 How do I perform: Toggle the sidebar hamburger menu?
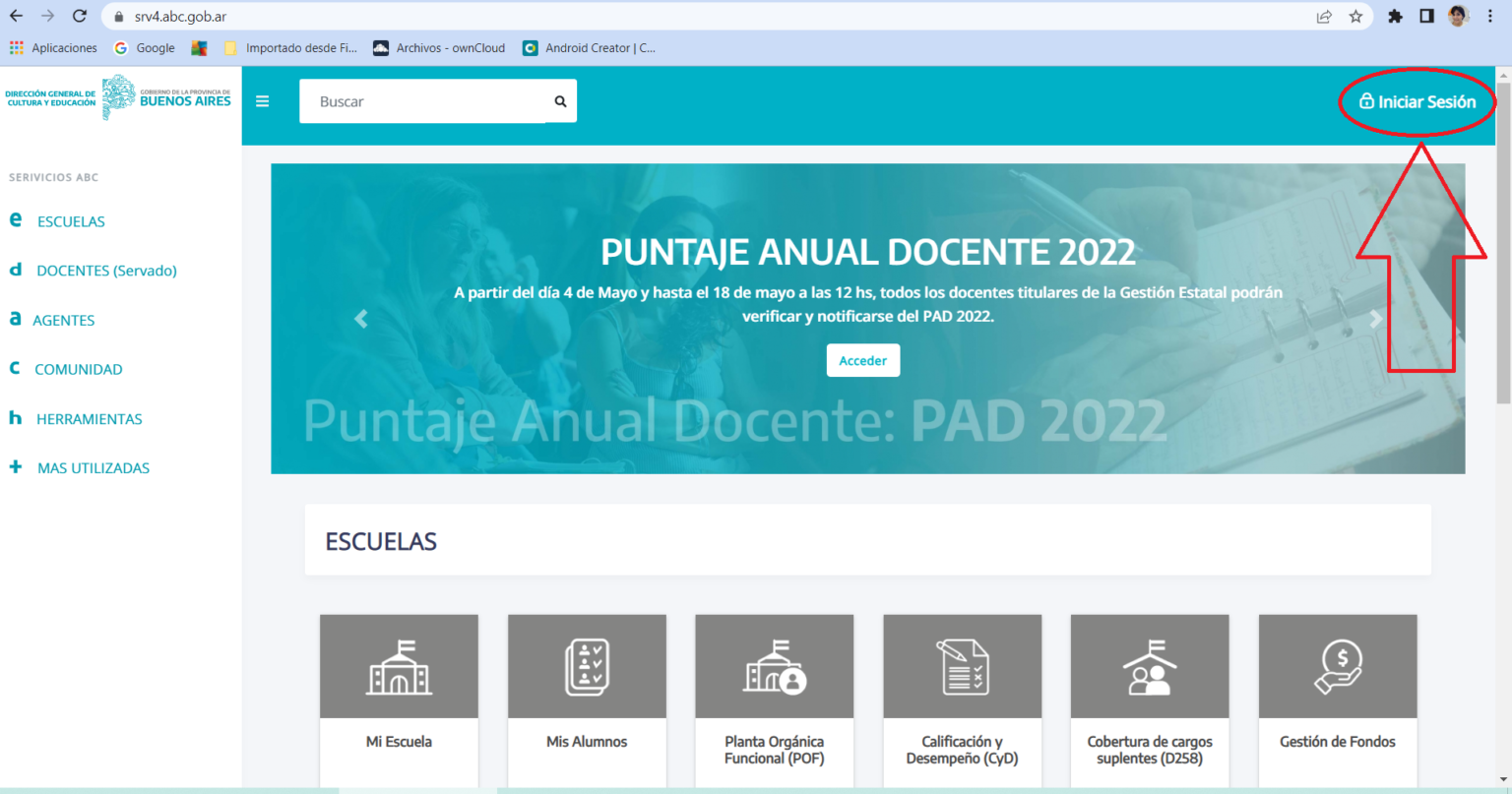pos(263,101)
